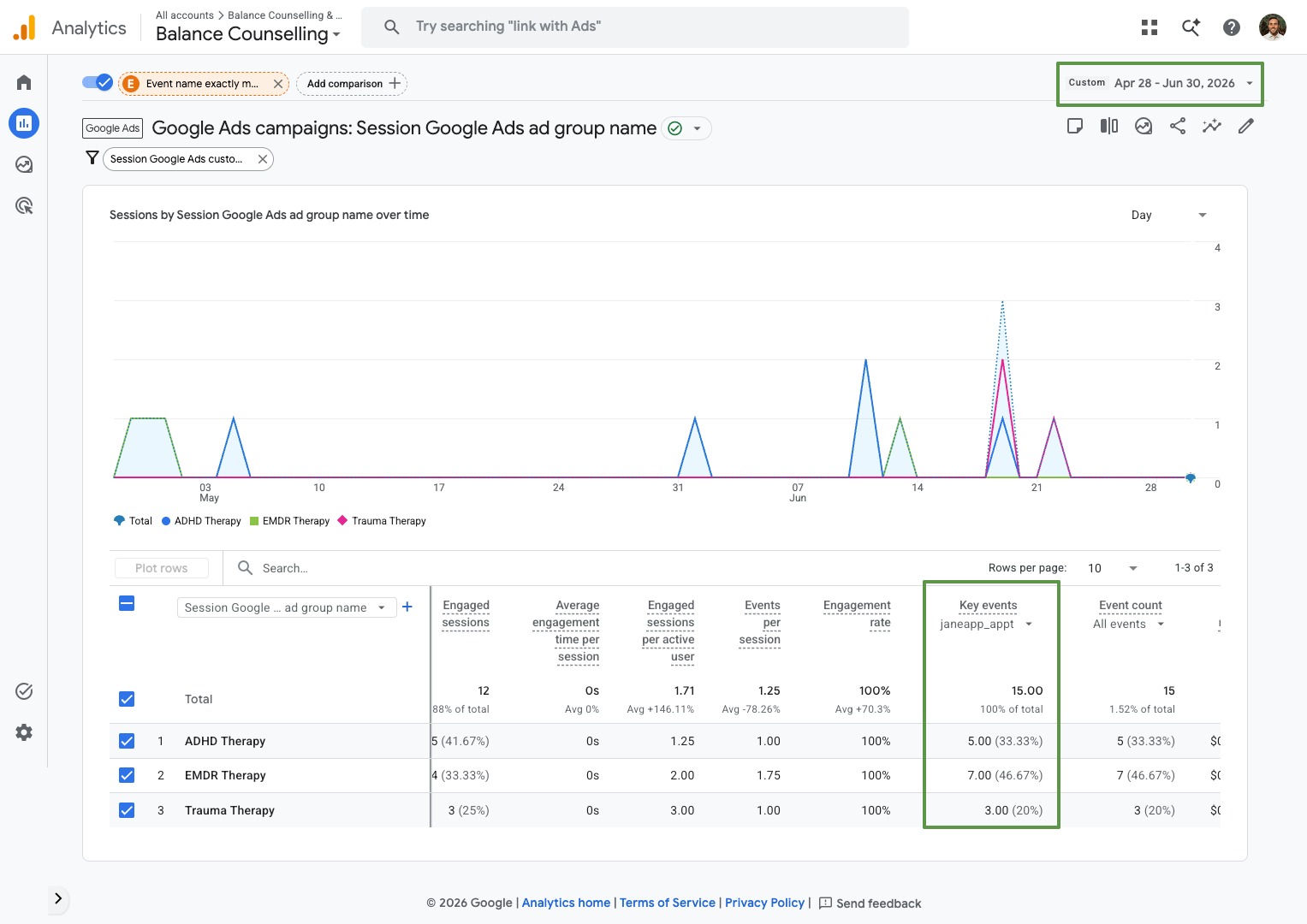Add secondary dimension plus icon
Screen dimensions: 1307x924
[407, 607]
